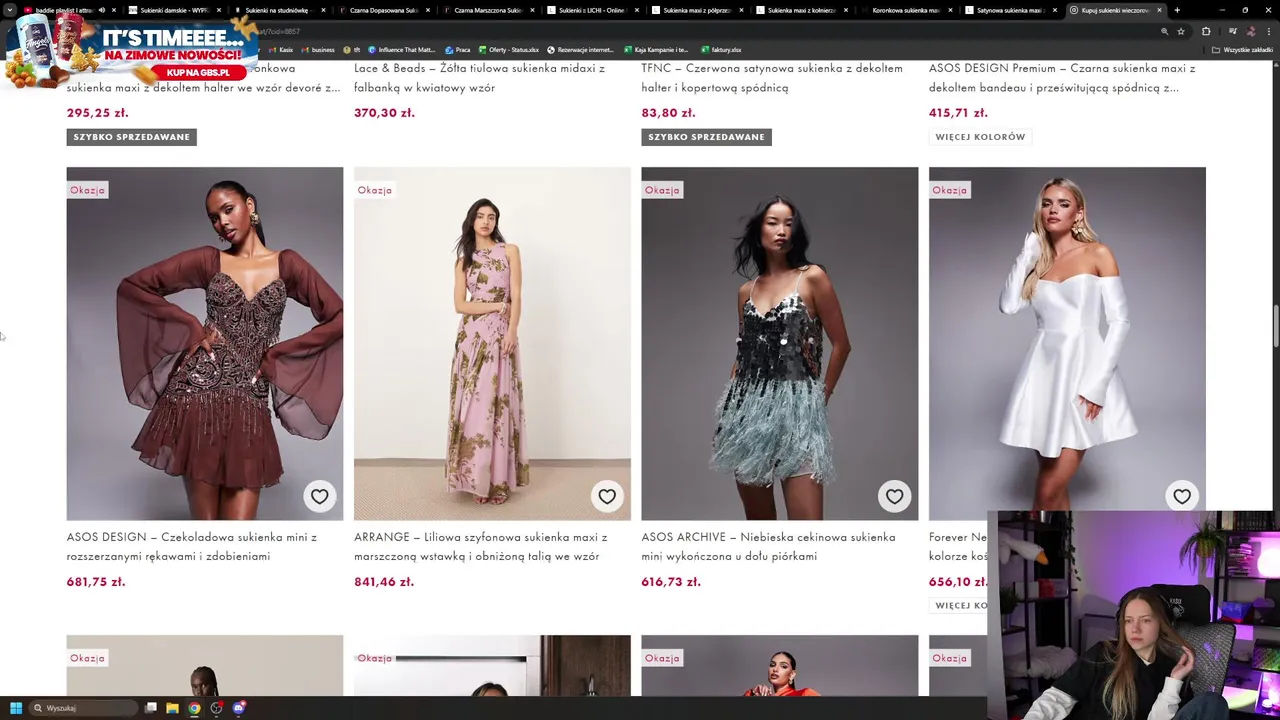Open the Windows Start menu
The image size is (1280, 720).
tap(16, 708)
